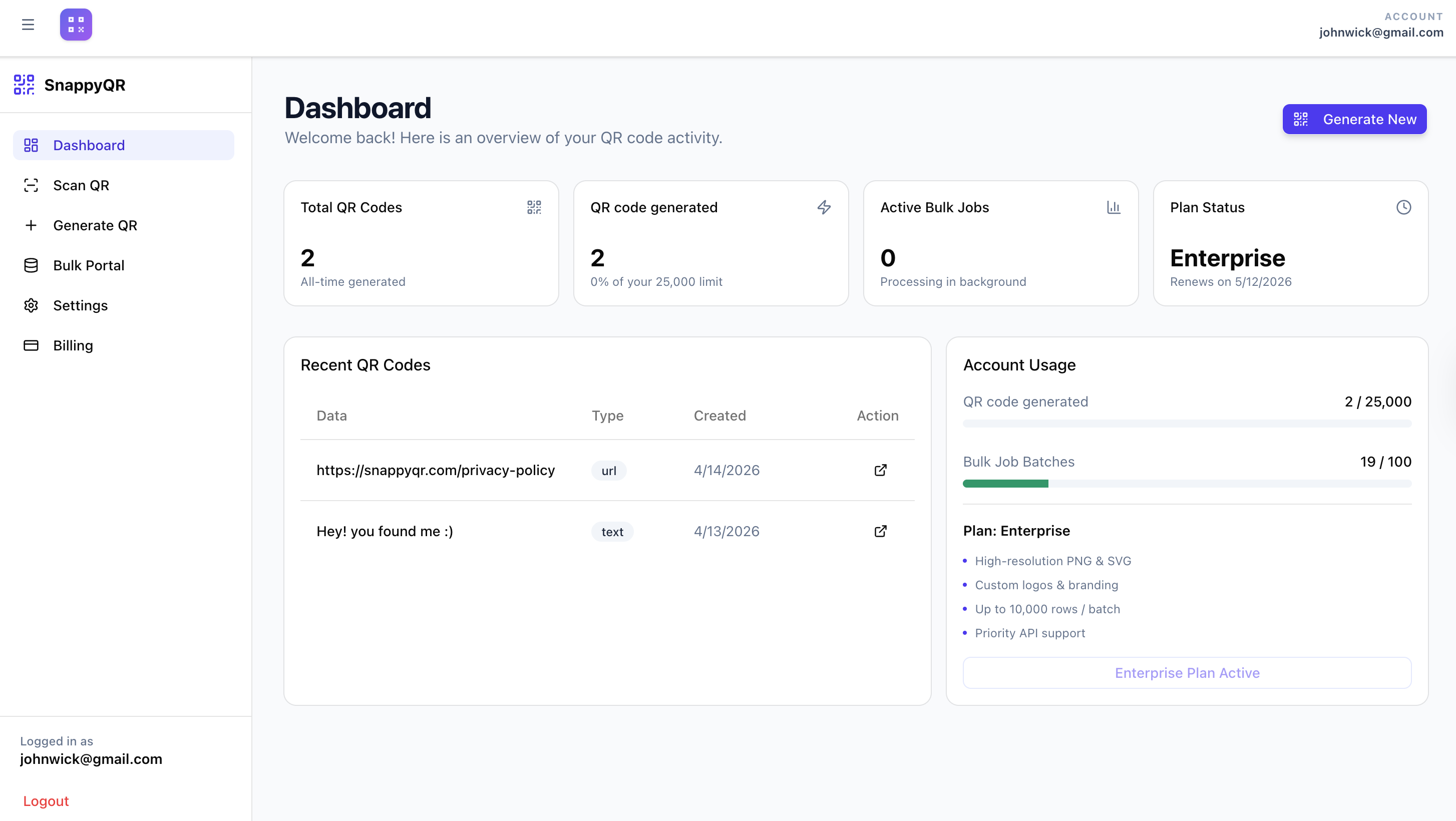Open the privacy-policy QR via its external link icon
The width and height of the screenshot is (1456, 821).
[x=880, y=470]
